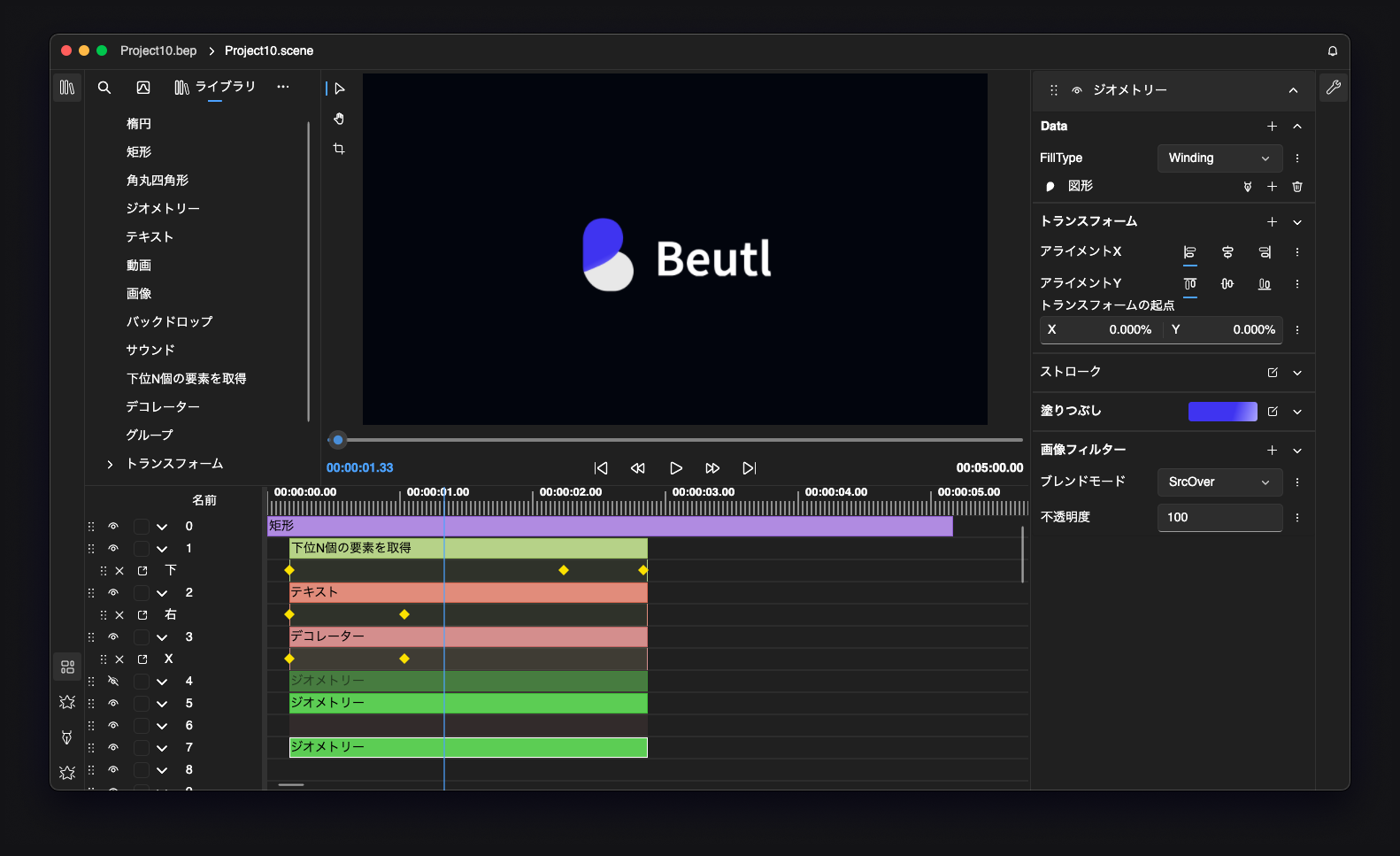The height and width of the screenshot is (856, 1400).
Task: Click the wrench settings icon
Action: tap(1333, 88)
